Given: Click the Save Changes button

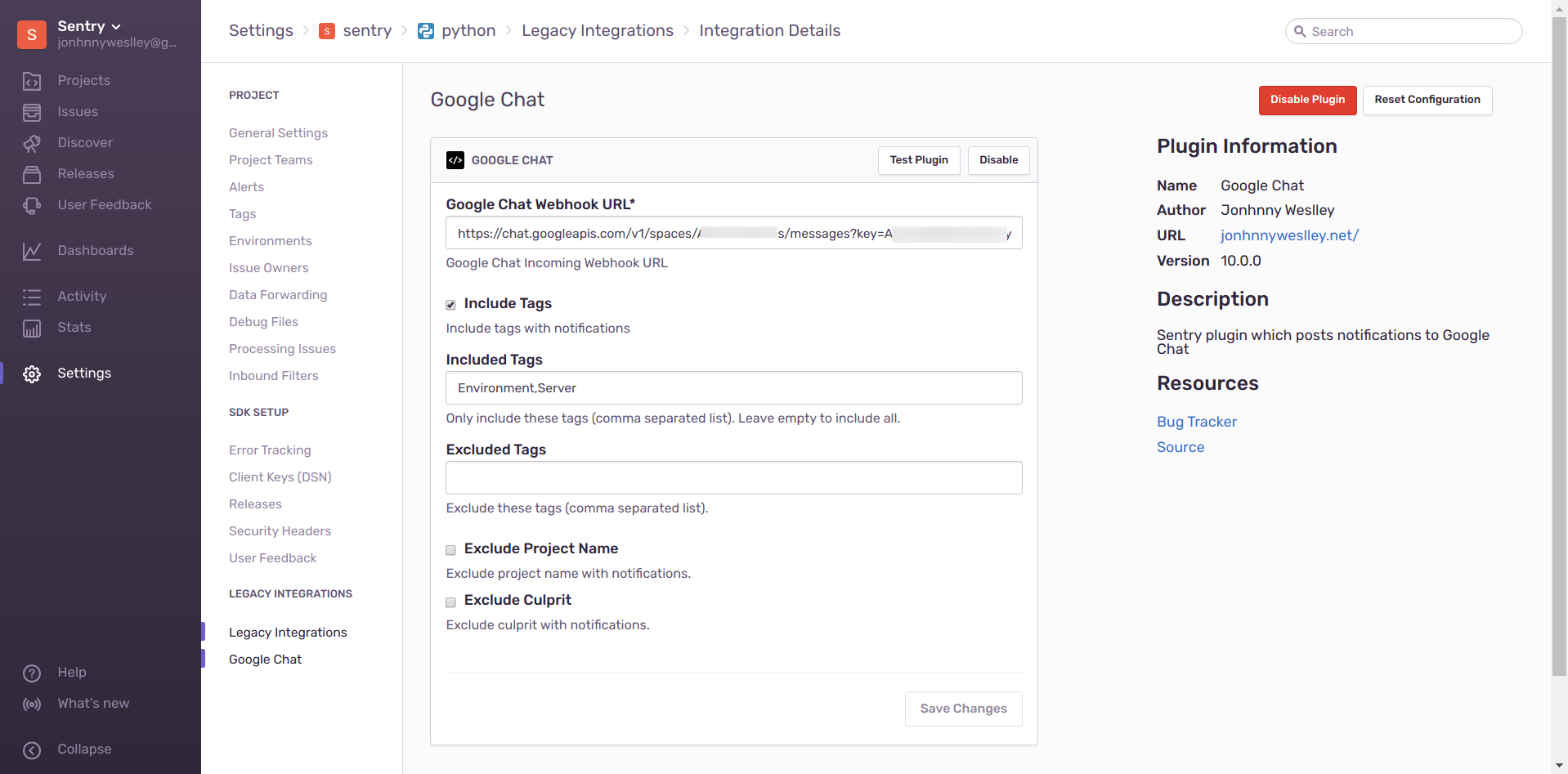Looking at the screenshot, I should [x=962, y=709].
